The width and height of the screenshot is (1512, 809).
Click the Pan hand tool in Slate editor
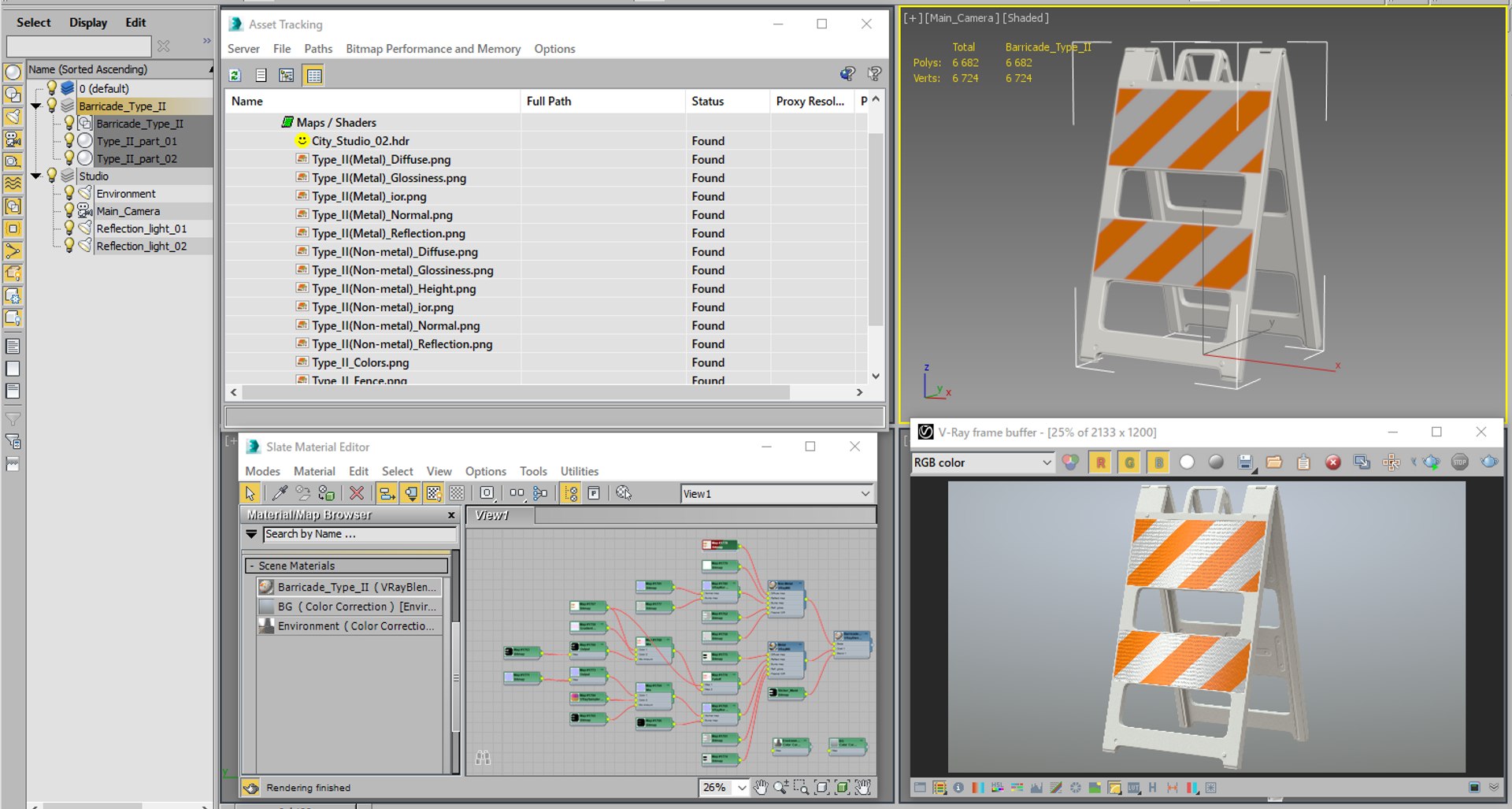point(760,787)
